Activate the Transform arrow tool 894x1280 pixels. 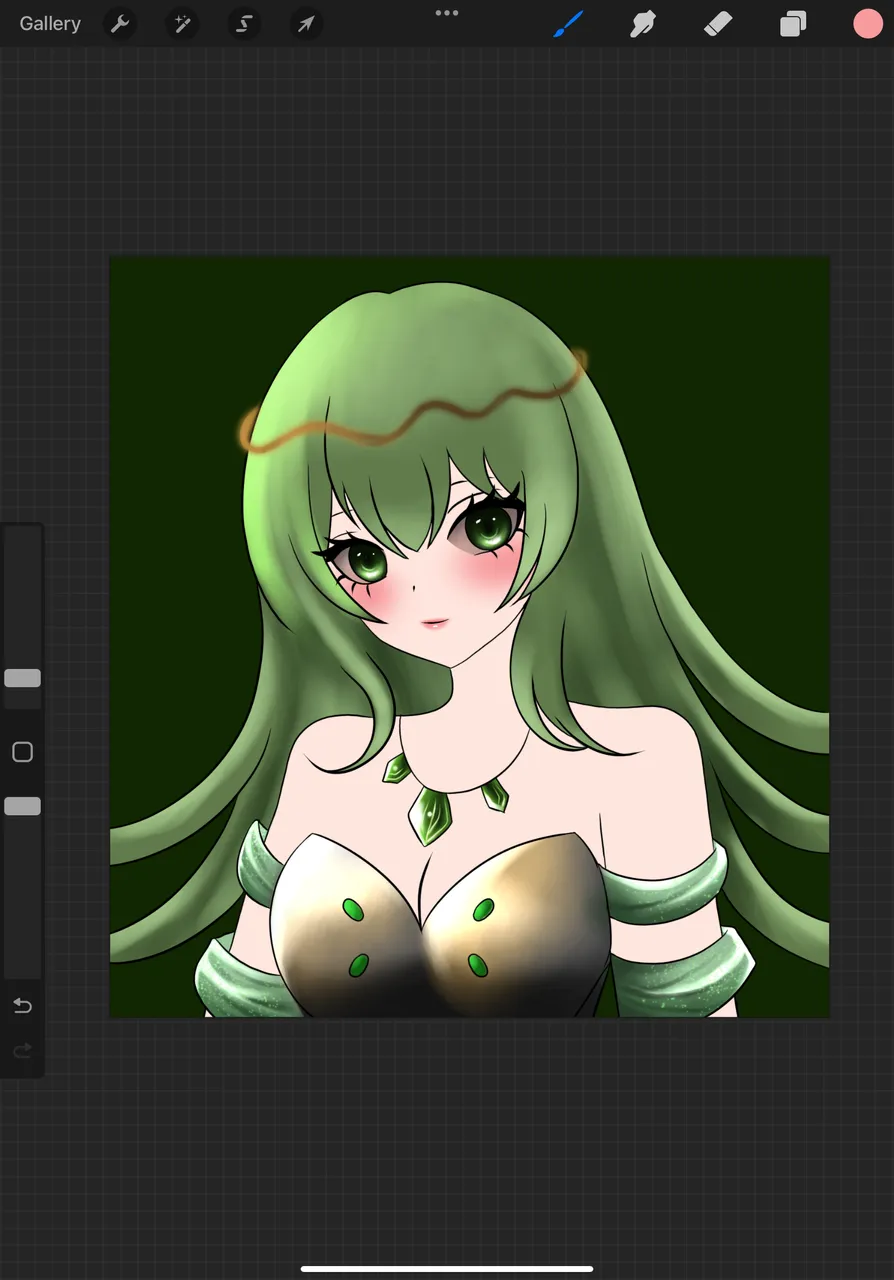tap(306, 24)
